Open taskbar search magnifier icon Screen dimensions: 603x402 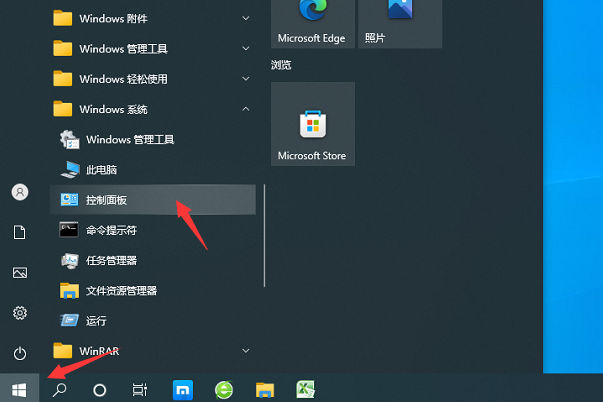(60, 390)
